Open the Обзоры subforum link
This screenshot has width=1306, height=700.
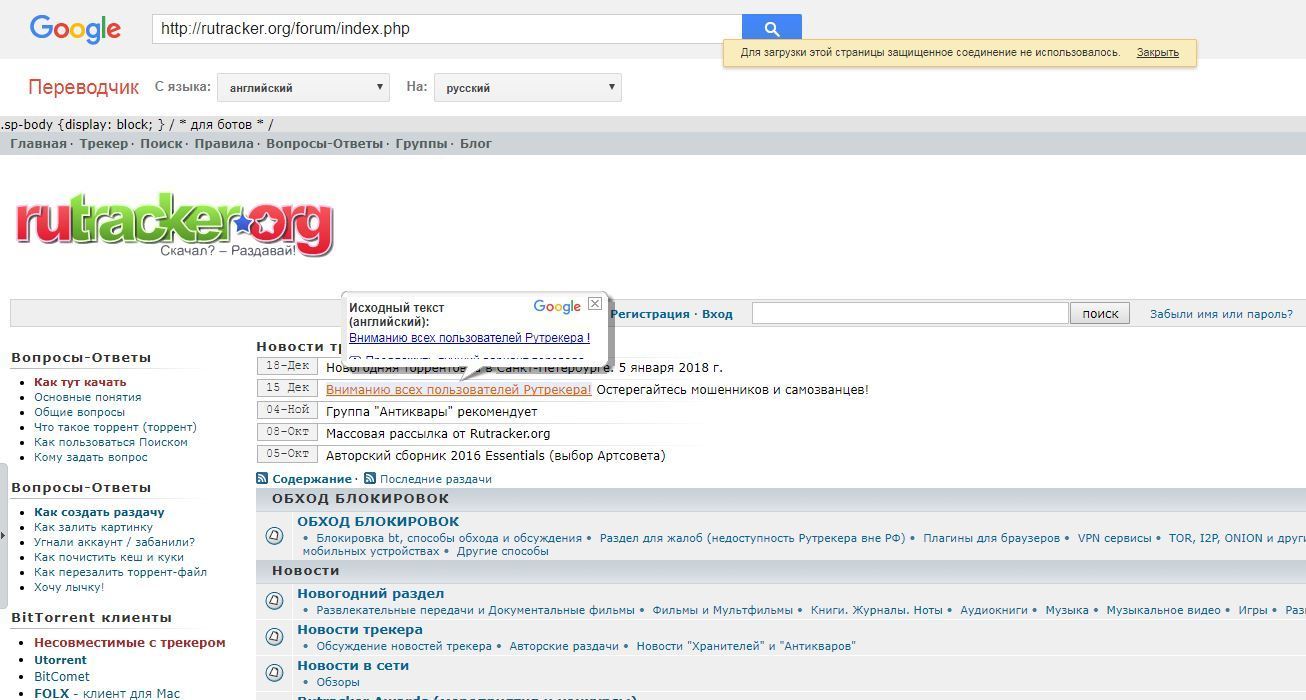pyautogui.click(x=338, y=682)
